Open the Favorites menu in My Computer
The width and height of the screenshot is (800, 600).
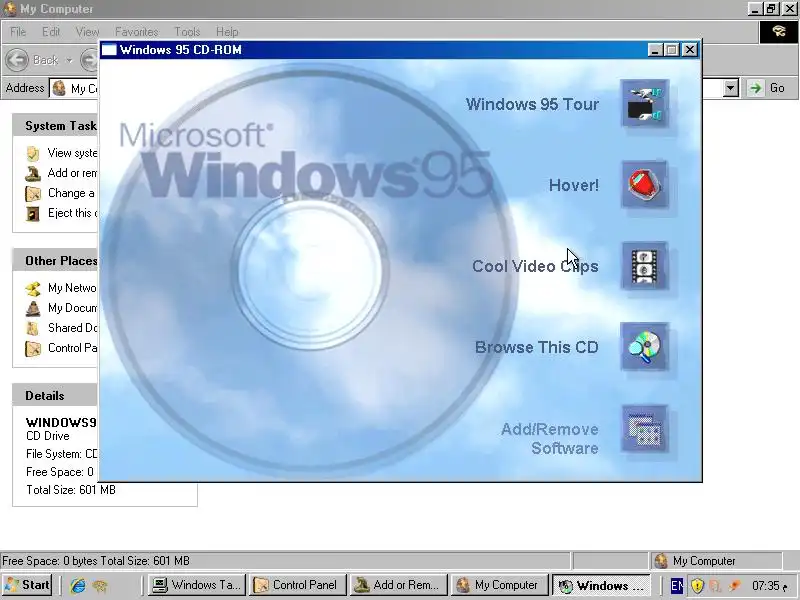[136, 32]
